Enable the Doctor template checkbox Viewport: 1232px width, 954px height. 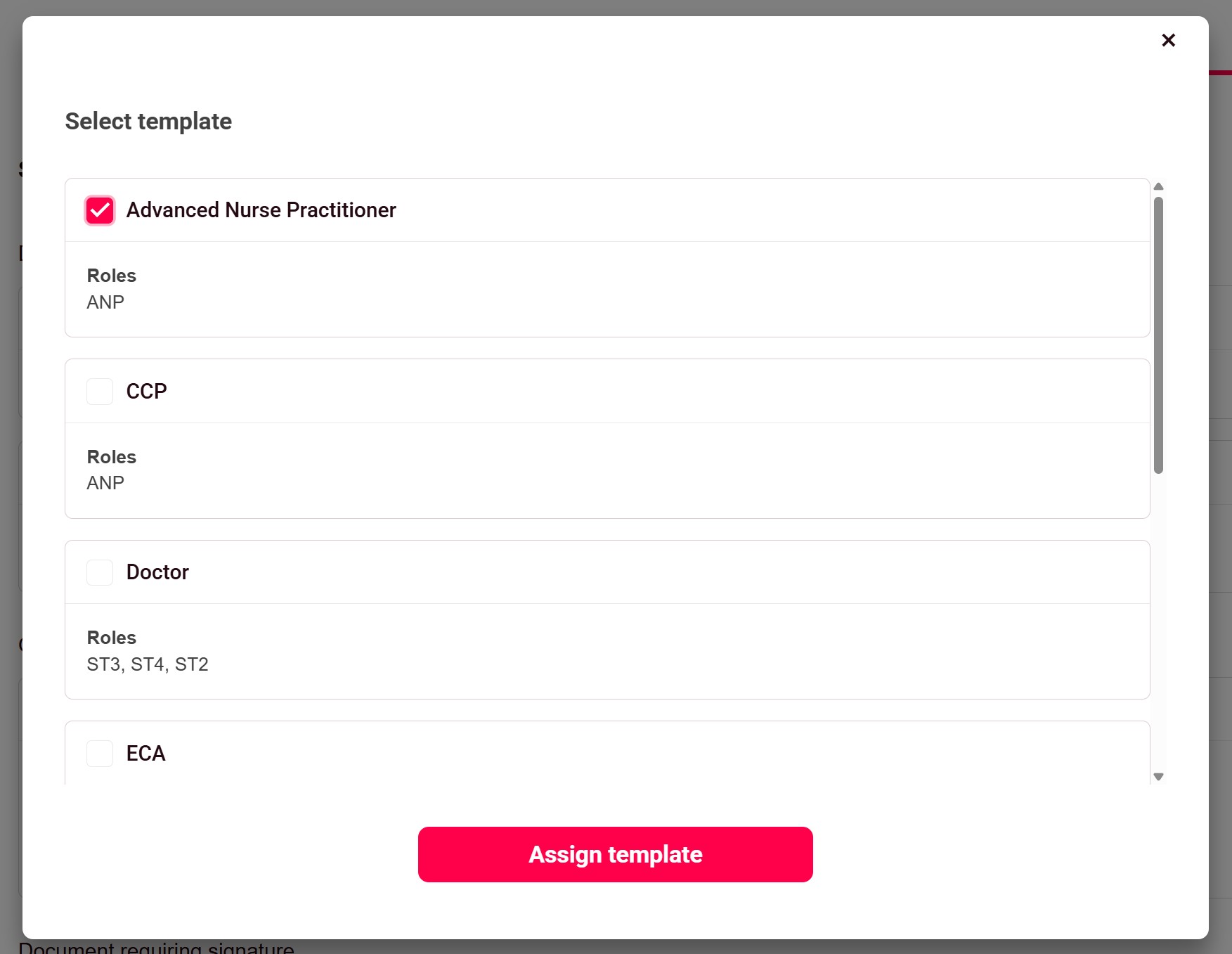coord(100,573)
